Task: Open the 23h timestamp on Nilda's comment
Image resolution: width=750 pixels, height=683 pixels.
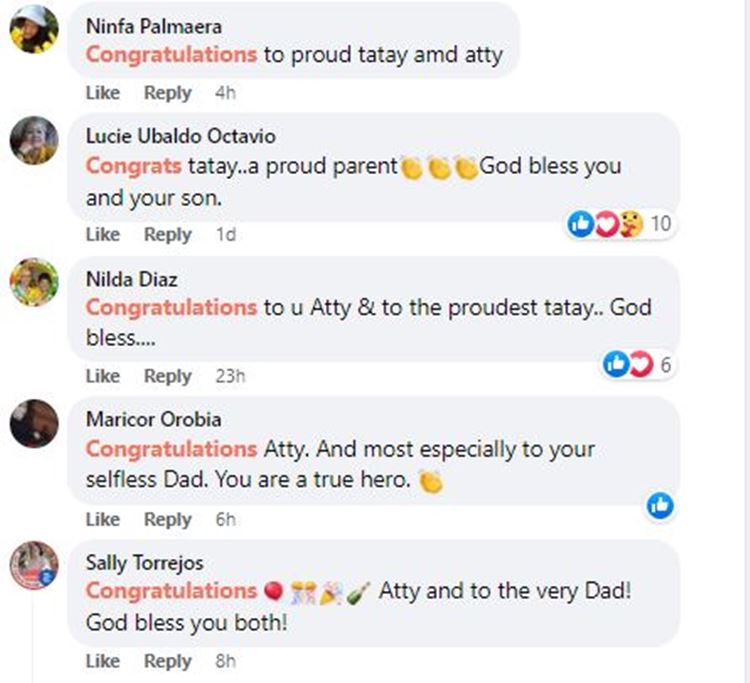Action: [x=230, y=377]
